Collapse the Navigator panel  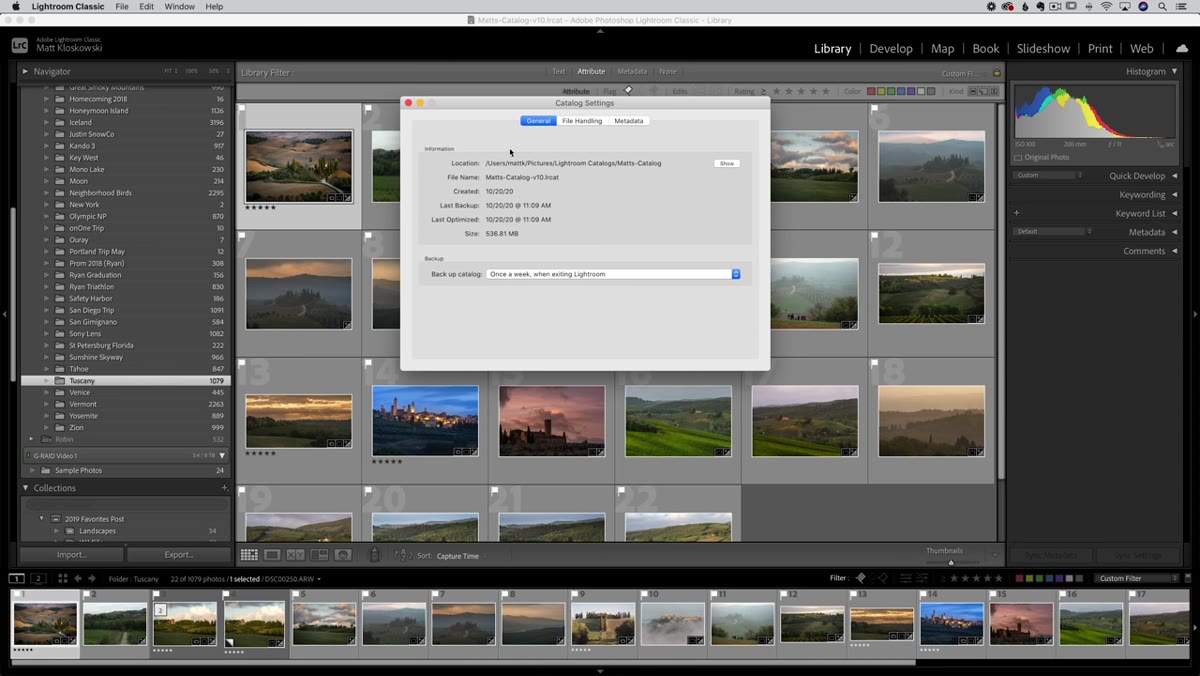(x=26, y=71)
